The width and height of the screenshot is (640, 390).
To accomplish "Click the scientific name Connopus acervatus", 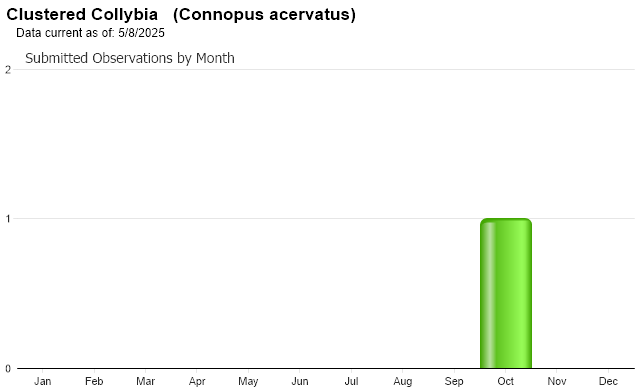I will click(x=264, y=14).
